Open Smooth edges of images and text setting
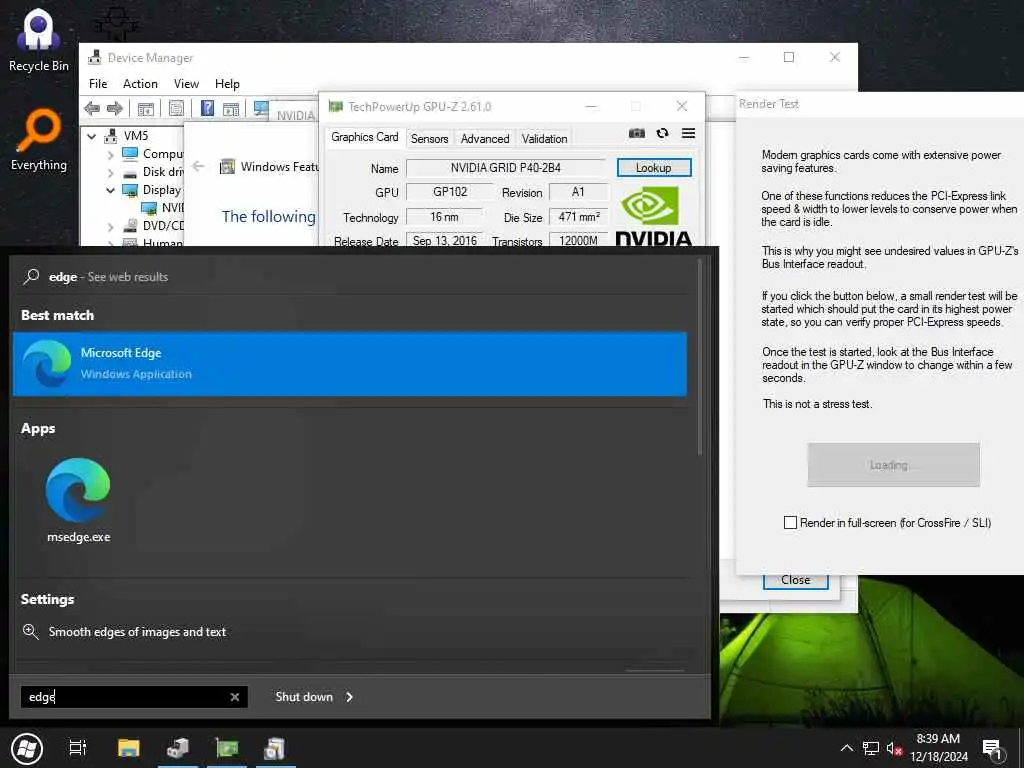This screenshot has width=1024, height=768. tap(137, 632)
